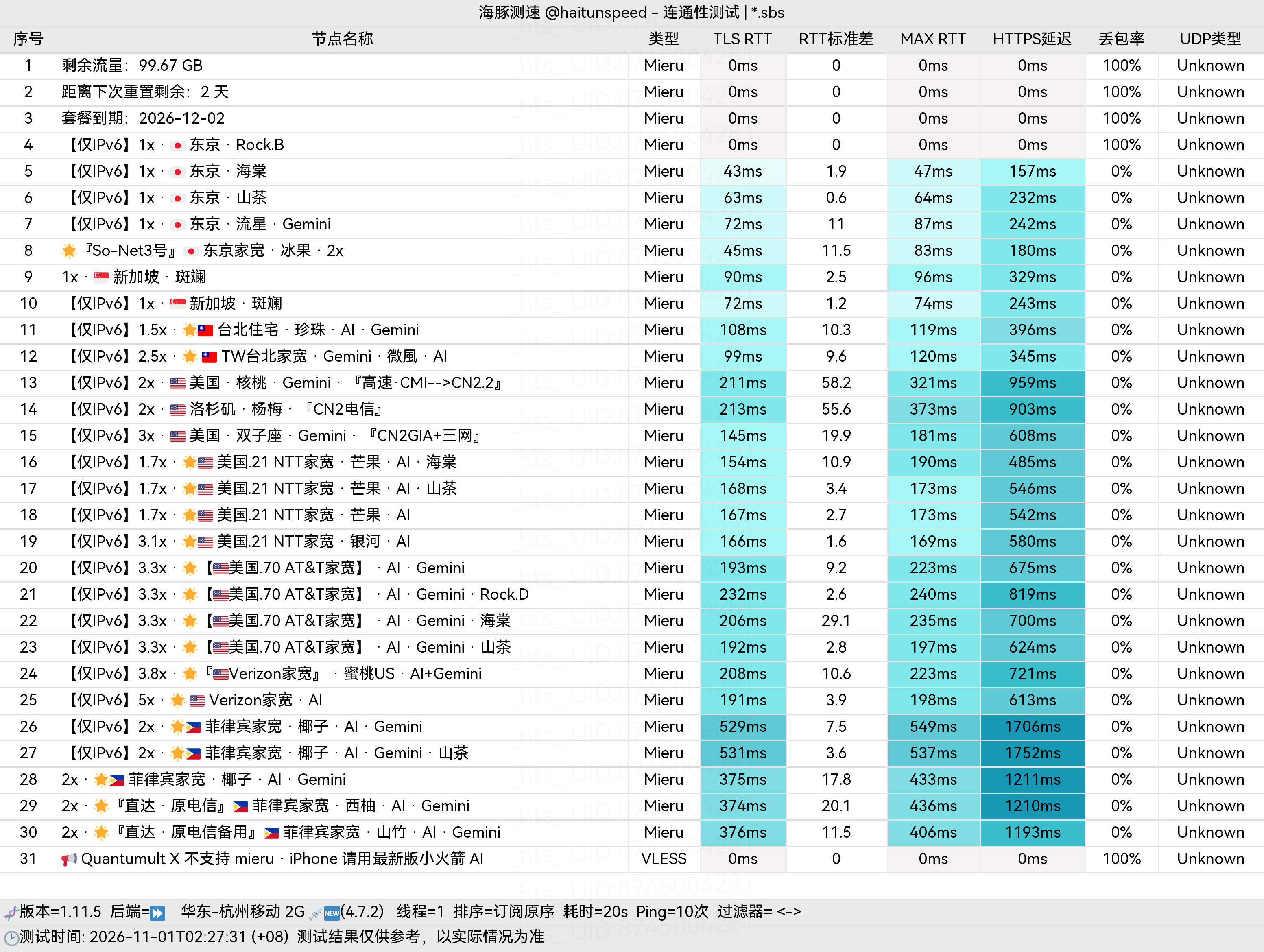Click the Philippines flag in 西柚 row 29
Image resolution: width=1264 pixels, height=952 pixels.
coord(240,807)
